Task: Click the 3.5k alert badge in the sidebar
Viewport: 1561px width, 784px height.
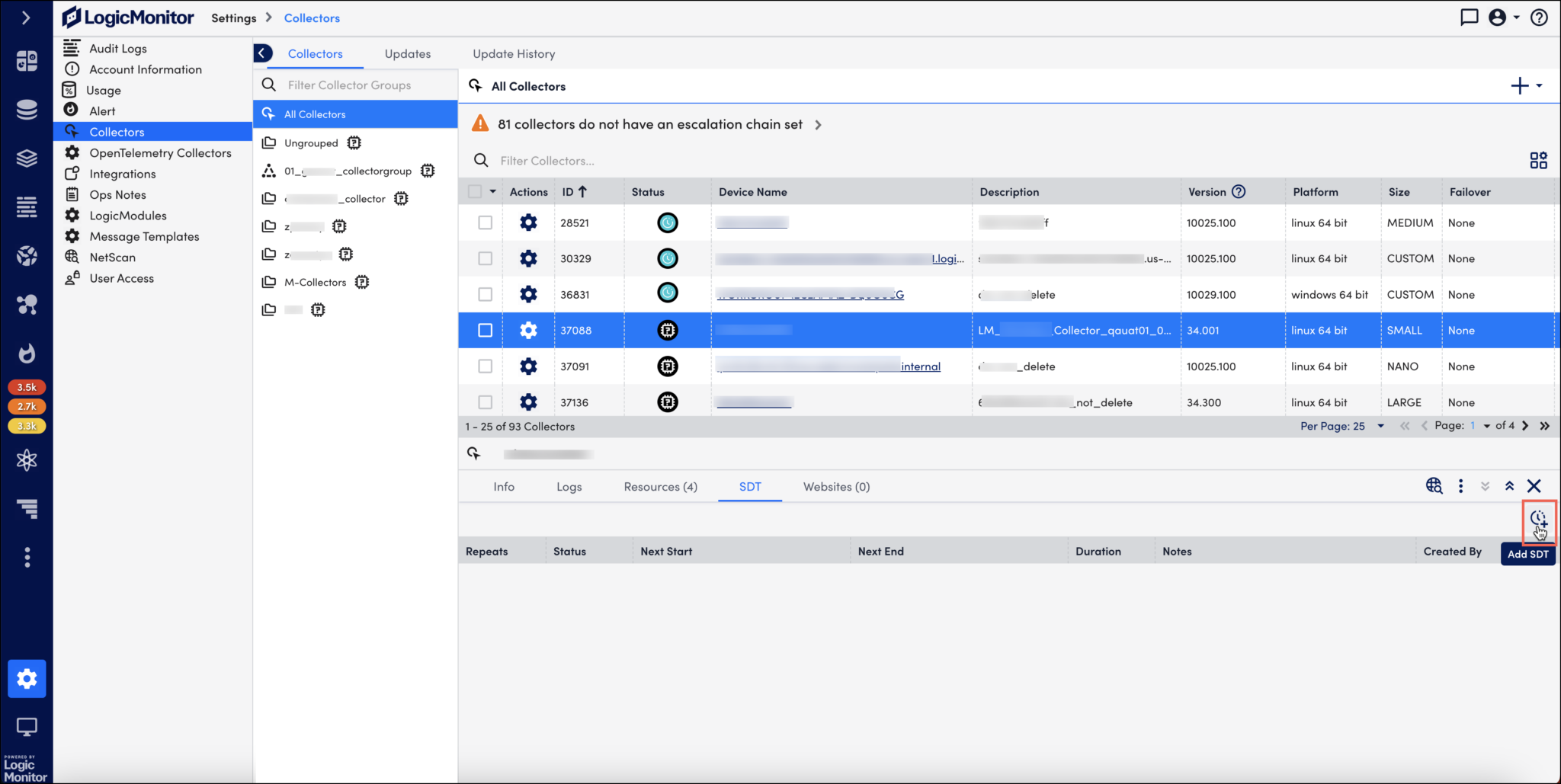Action: pos(27,387)
